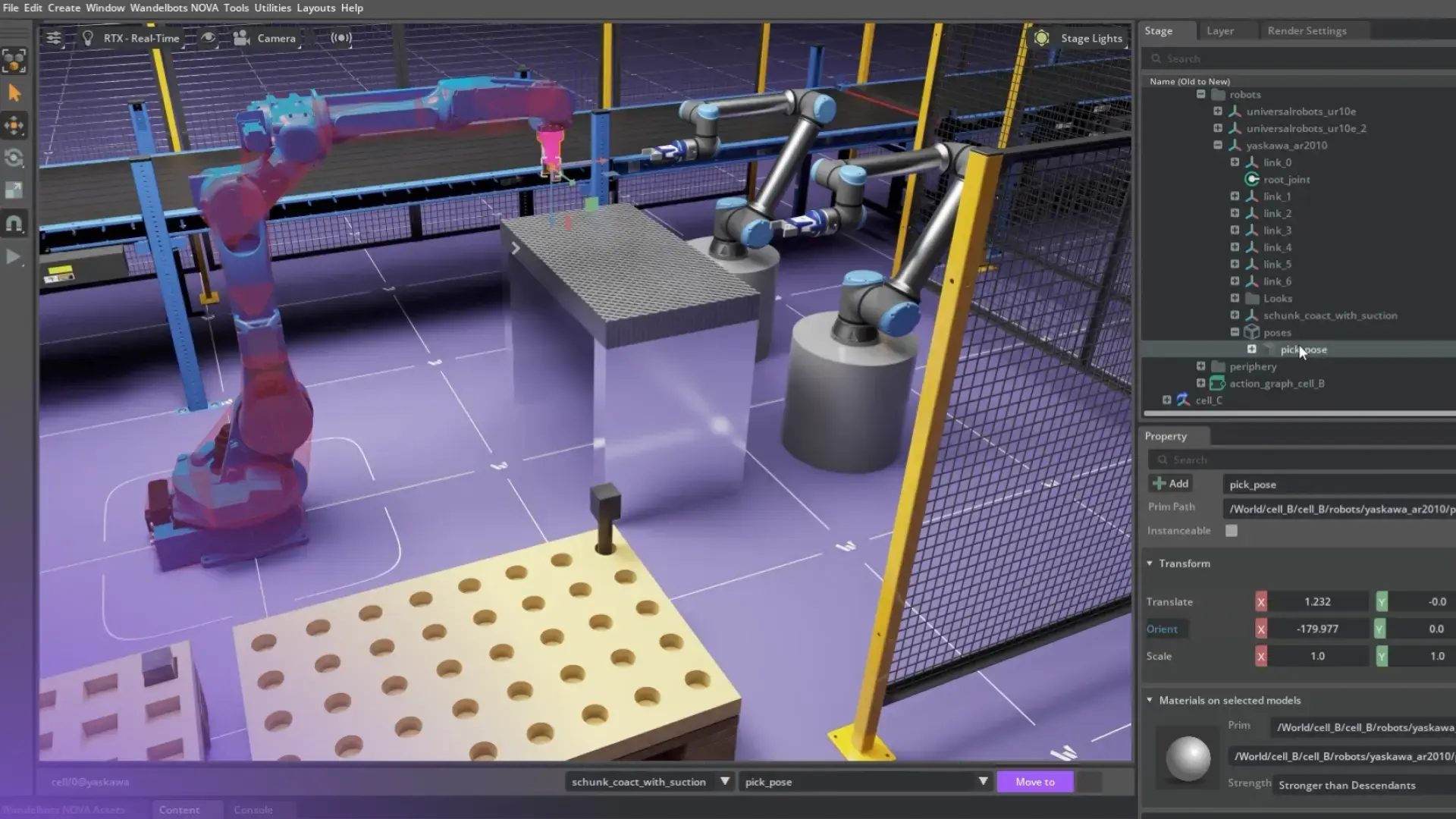This screenshot has height=819, width=1456.
Task: Click the Stage search field
Action: click(x=1300, y=58)
